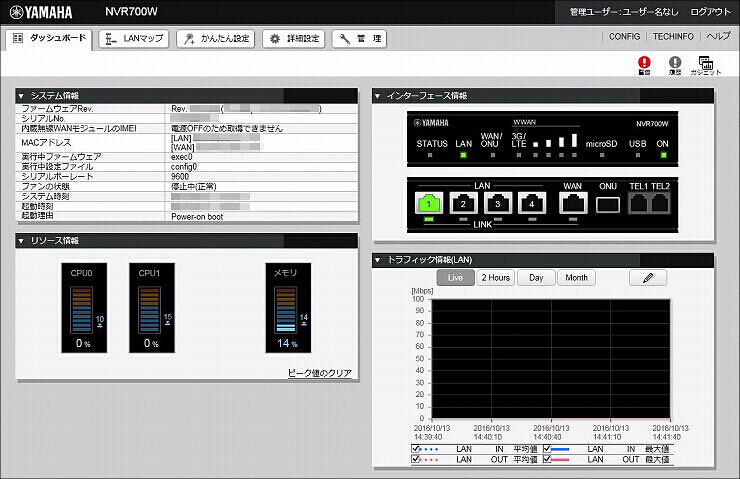Open the history icon

pos(675,65)
